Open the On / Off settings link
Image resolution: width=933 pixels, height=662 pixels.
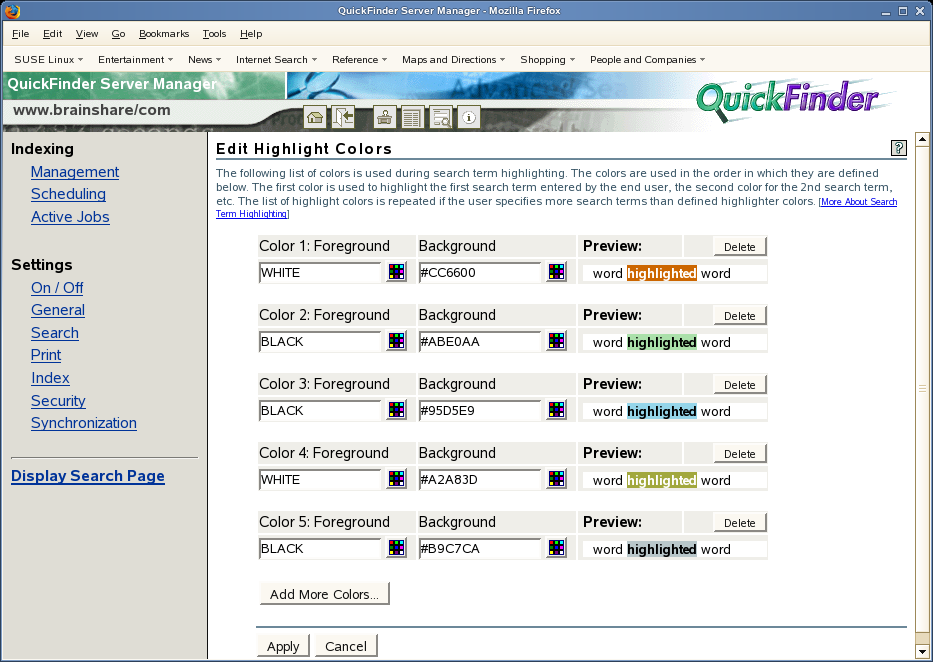click(x=57, y=288)
